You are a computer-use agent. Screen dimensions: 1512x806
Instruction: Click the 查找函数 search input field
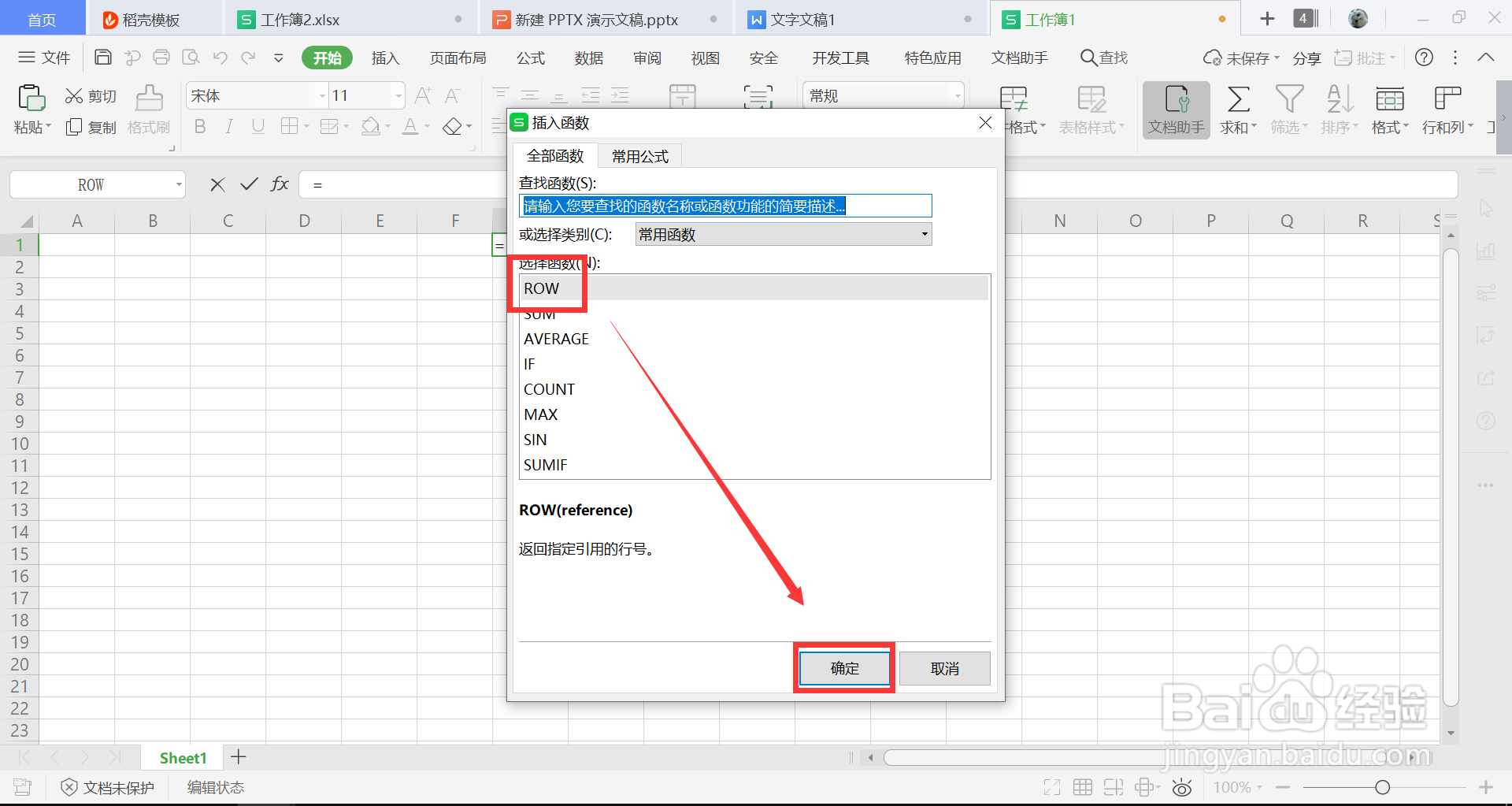[x=725, y=206]
